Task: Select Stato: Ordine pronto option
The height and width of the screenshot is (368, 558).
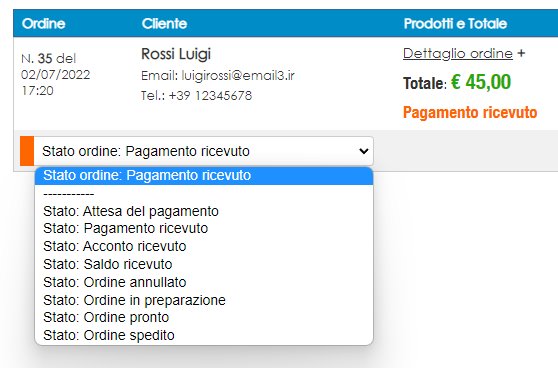Action: pyautogui.click(x=204, y=317)
